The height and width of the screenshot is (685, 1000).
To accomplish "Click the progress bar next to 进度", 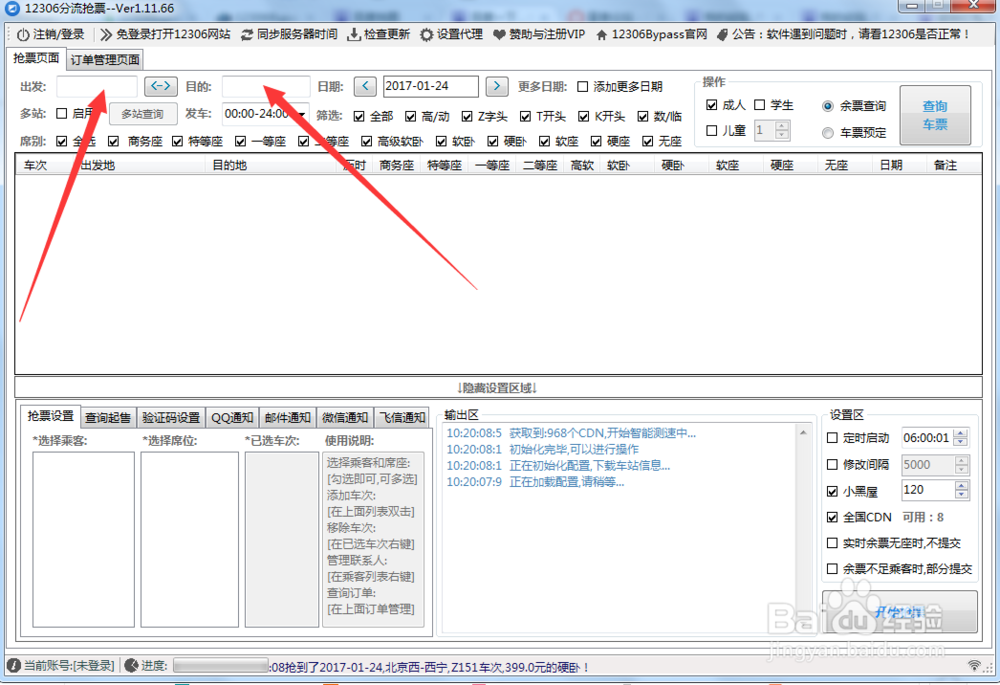I will tap(221, 665).
